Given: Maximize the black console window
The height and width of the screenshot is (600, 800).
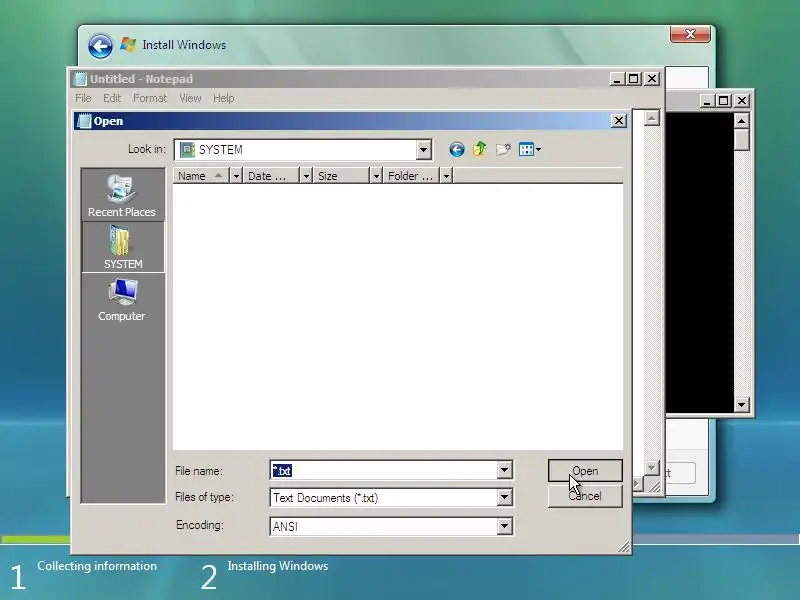Looking at the screenshot, I should point(723,101).
